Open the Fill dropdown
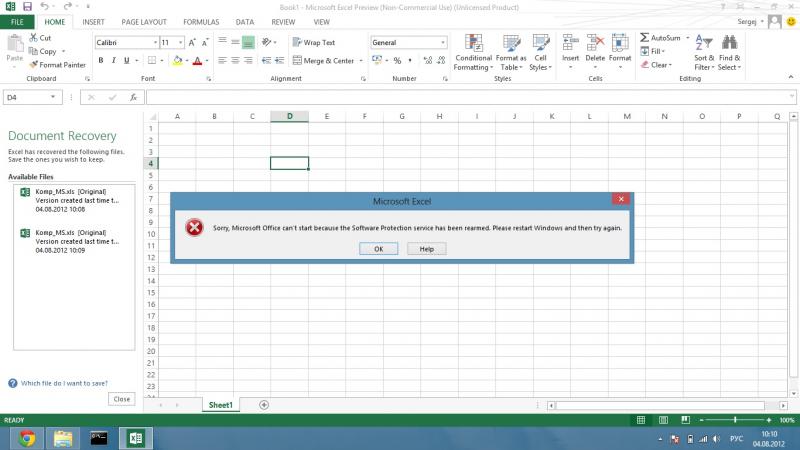Image resolution: width=800 pixels, height=450 pixels. pos(653,51)
